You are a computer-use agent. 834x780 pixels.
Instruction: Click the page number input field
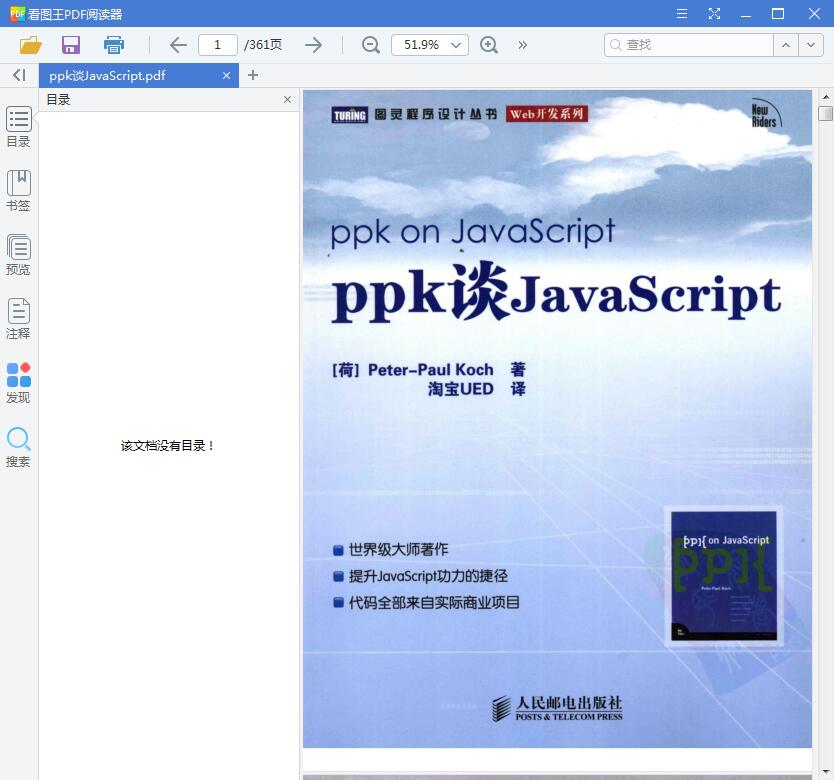tap(218, 45)
